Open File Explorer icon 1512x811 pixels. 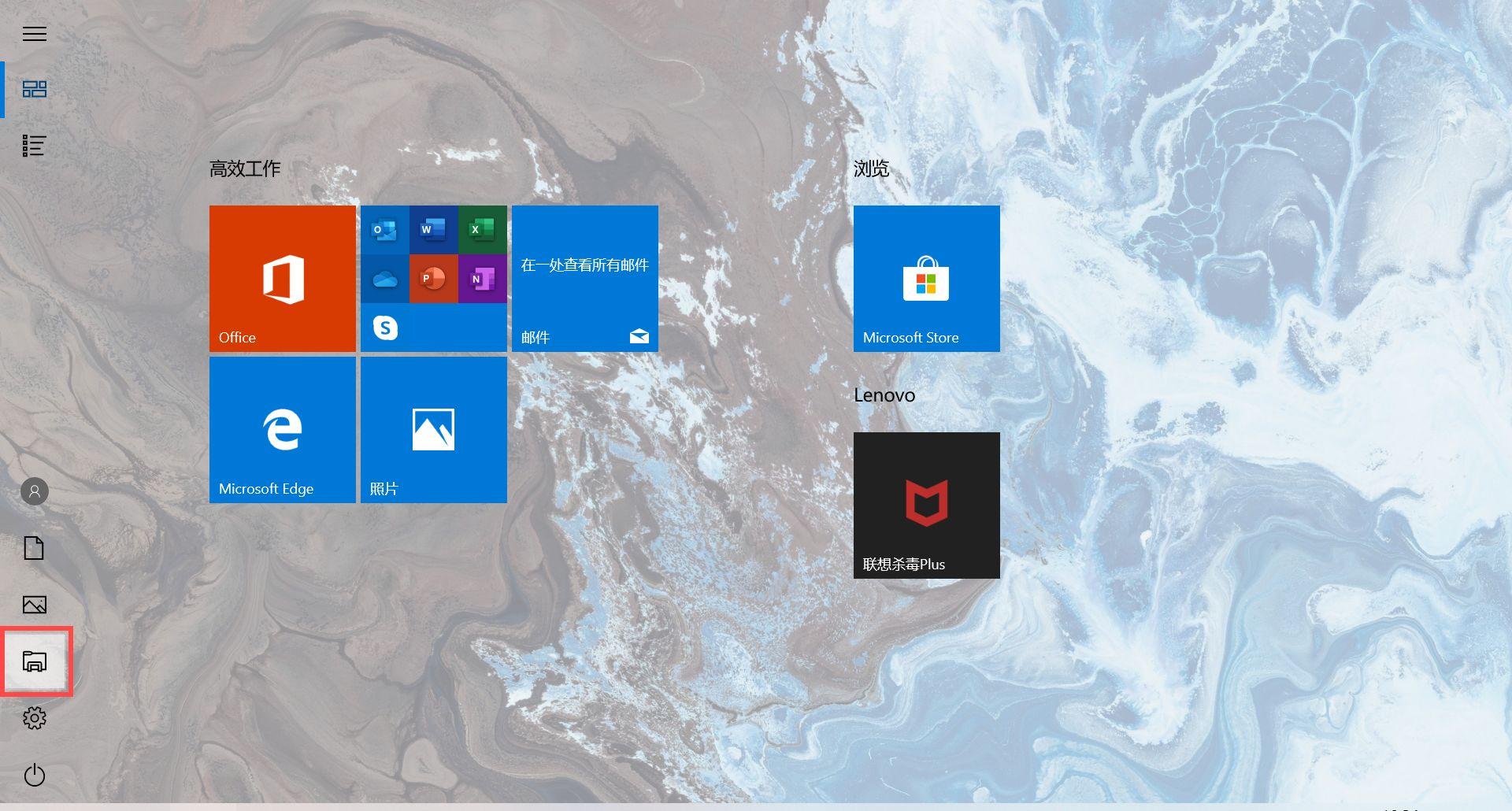[34, 661]
